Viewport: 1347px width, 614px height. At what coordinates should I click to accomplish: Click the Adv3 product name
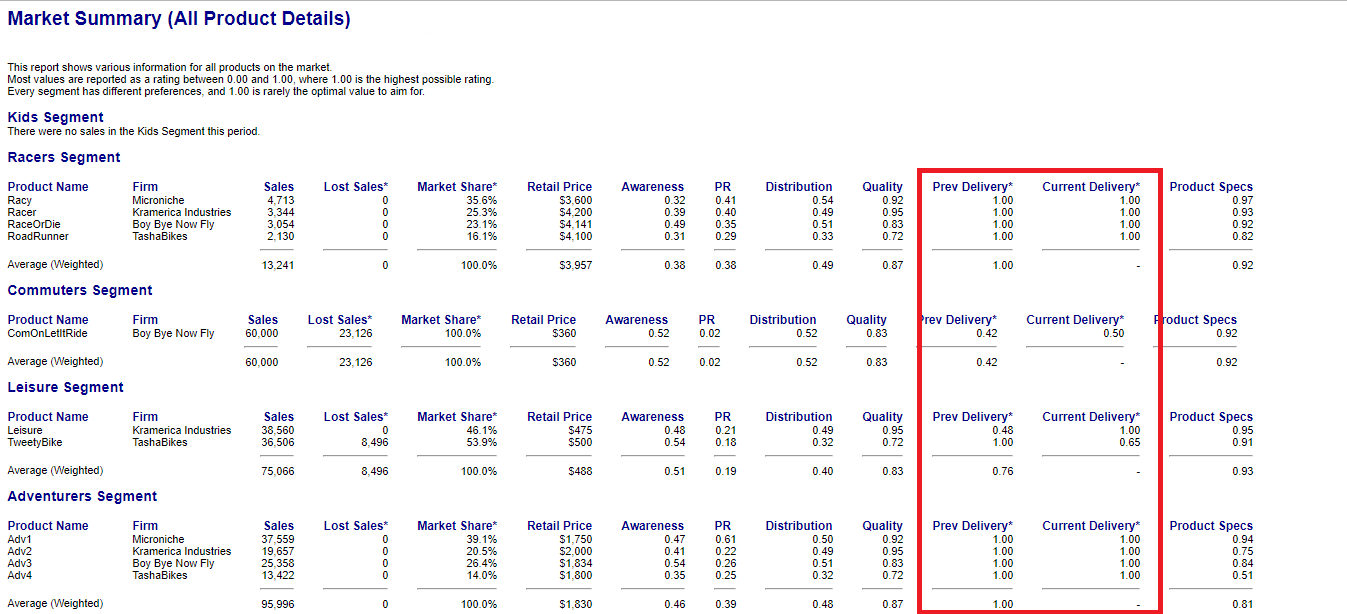(x=19, y=563)
